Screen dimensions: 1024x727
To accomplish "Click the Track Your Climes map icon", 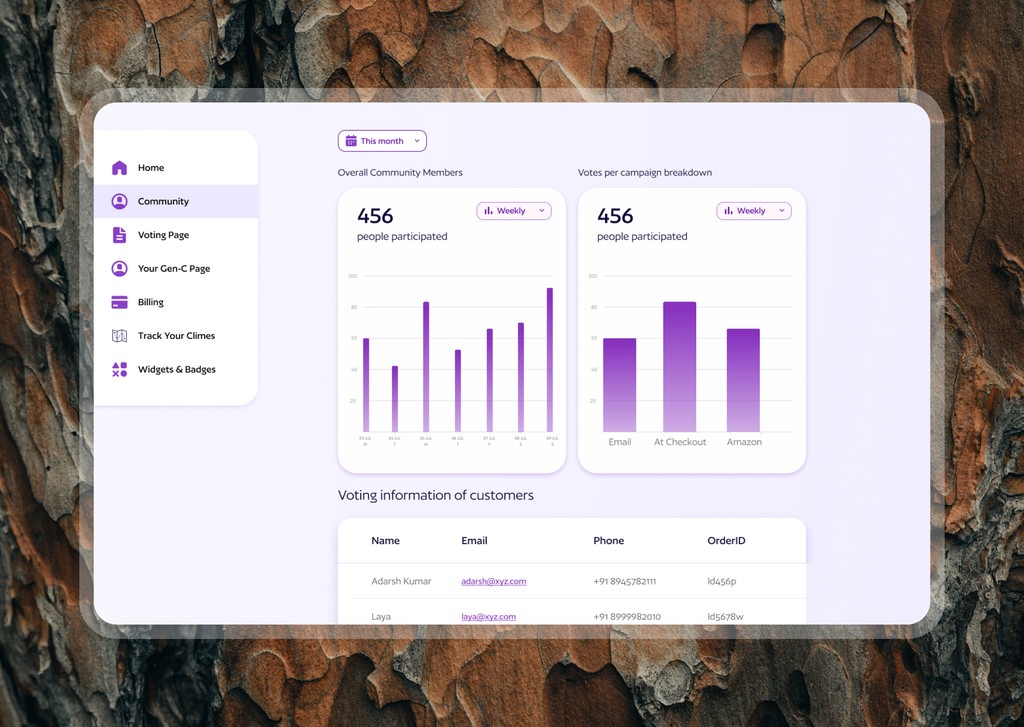I will tap(120, 336).
